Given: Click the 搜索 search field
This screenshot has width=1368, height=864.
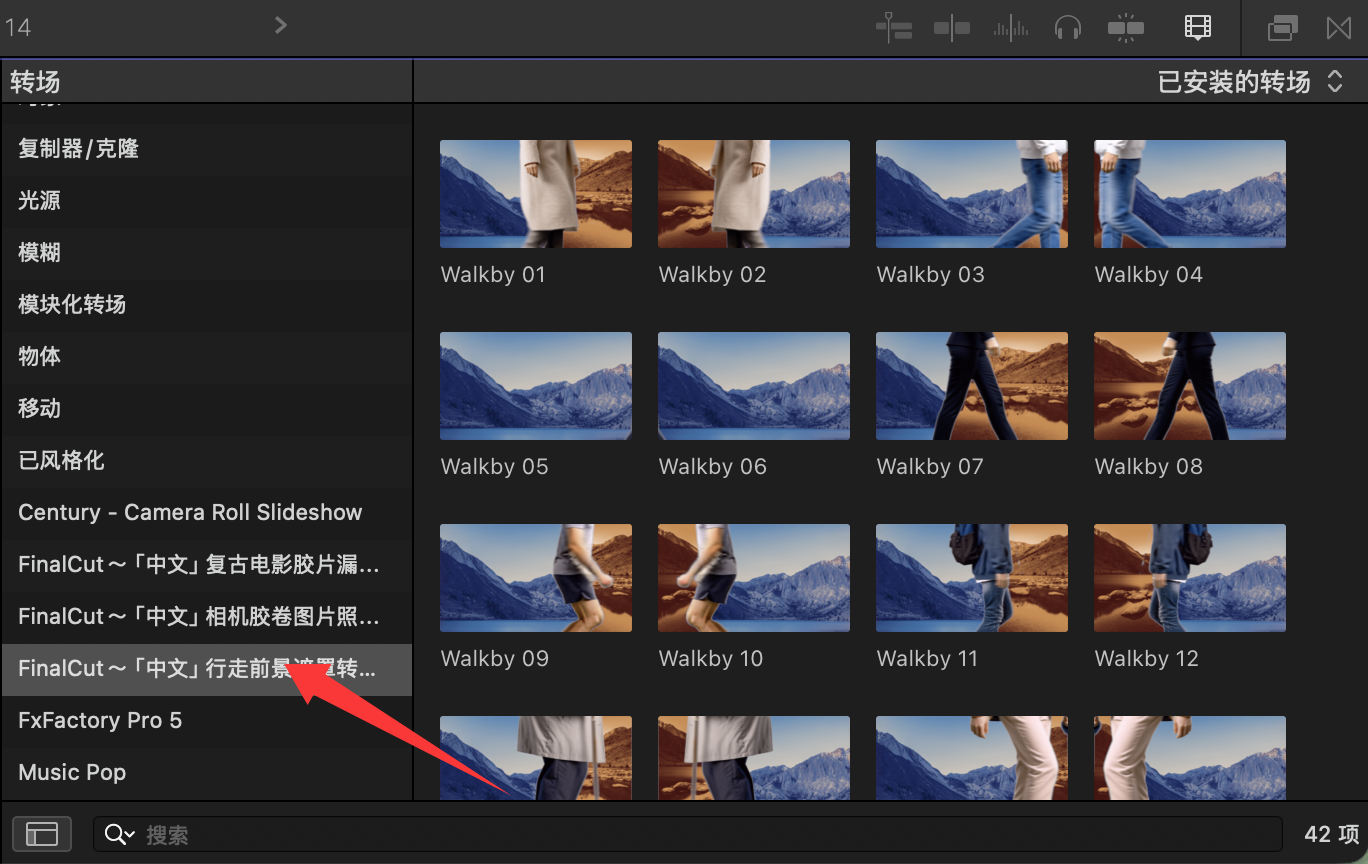Looking at the screenshot, I should tap(700, 834).
